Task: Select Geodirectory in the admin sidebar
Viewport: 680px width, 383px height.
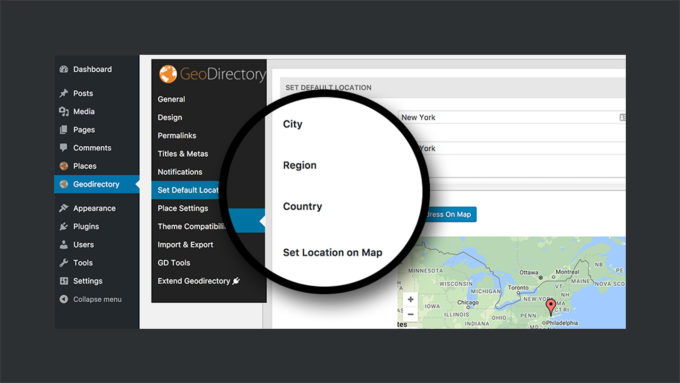Action: (96, 184)
